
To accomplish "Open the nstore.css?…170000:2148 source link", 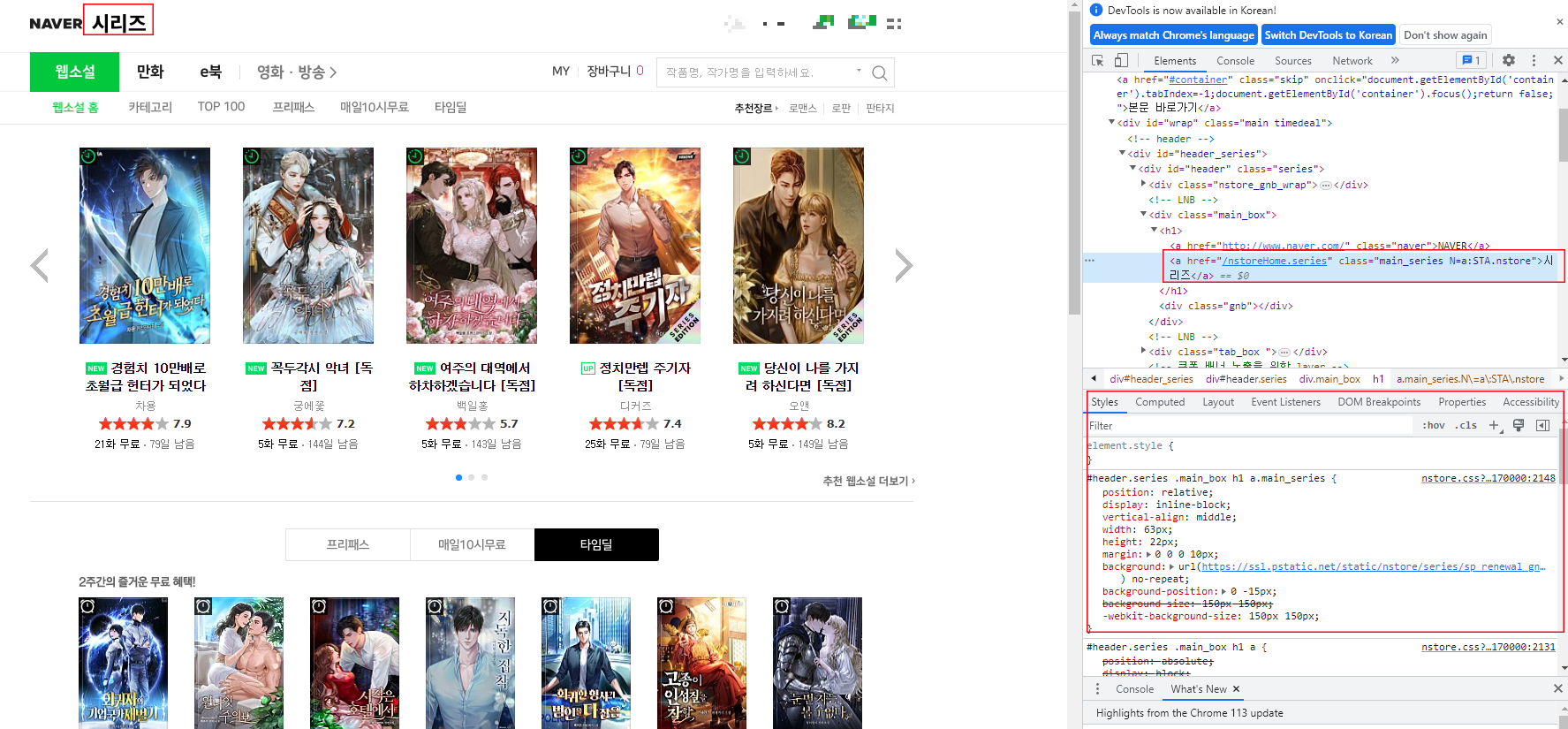I will click(1488, 478).
